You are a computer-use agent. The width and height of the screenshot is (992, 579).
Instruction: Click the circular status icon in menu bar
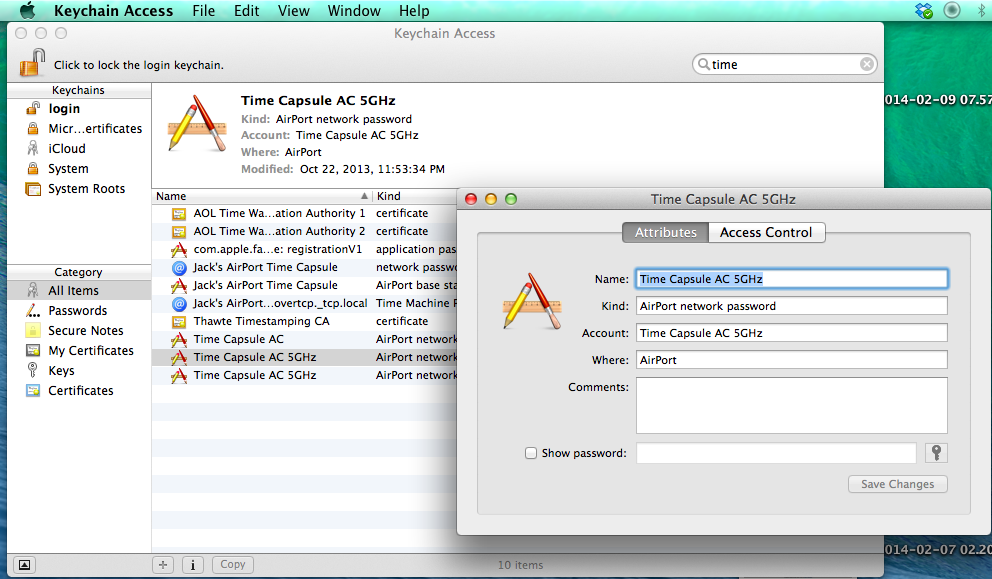click(952, 10)
